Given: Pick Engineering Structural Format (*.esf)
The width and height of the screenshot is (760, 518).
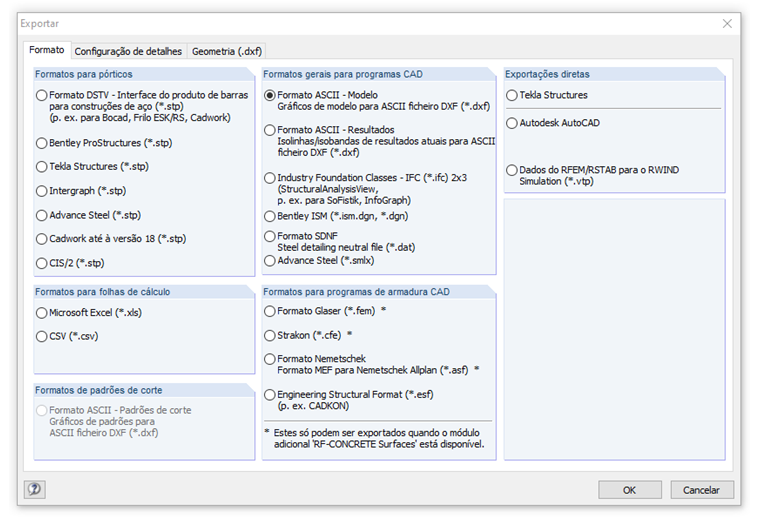Looking at the screenshot, I should click(x=270, y=395).
